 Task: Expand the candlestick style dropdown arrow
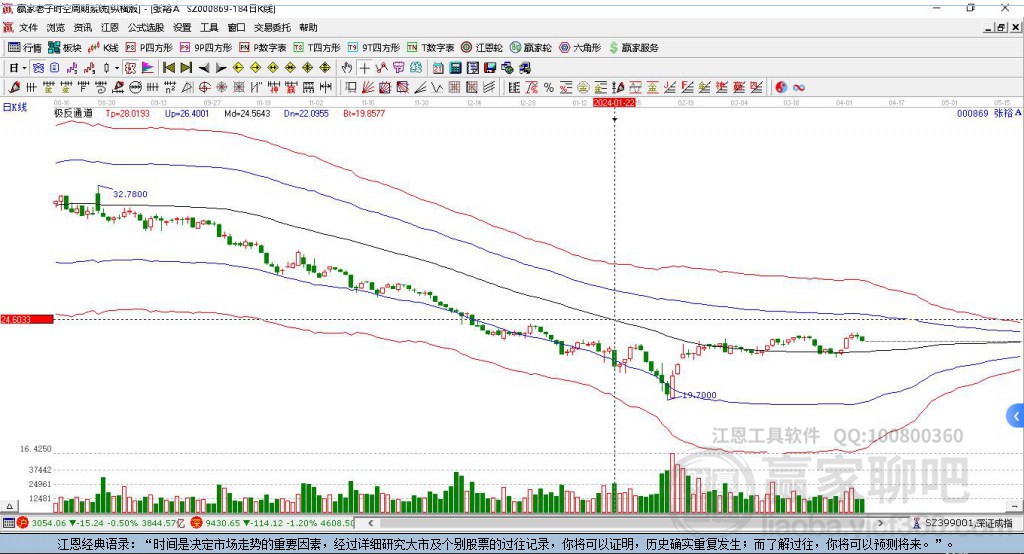tap(117, 68)
